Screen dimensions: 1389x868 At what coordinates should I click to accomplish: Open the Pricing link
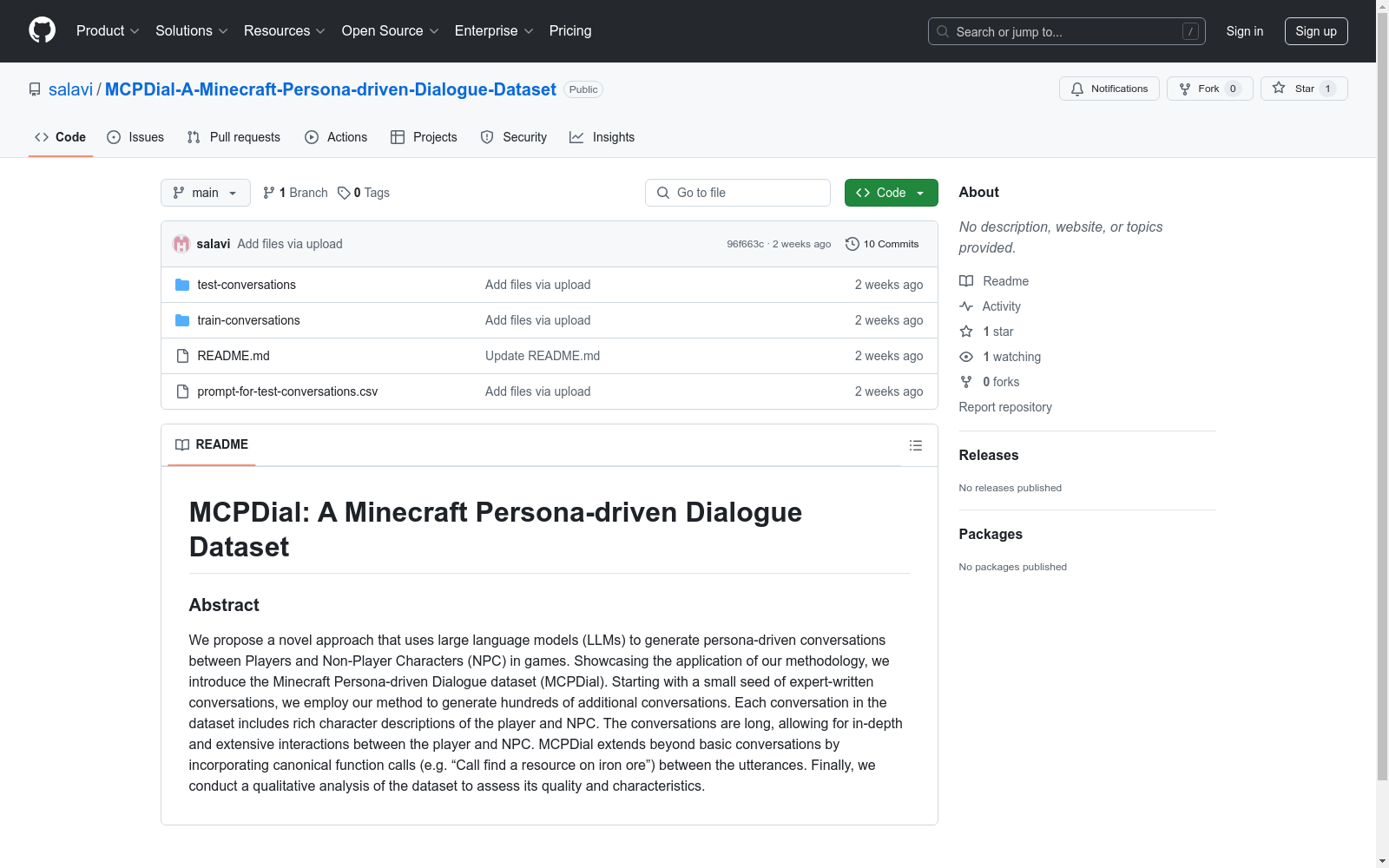(x=570, y=31)
